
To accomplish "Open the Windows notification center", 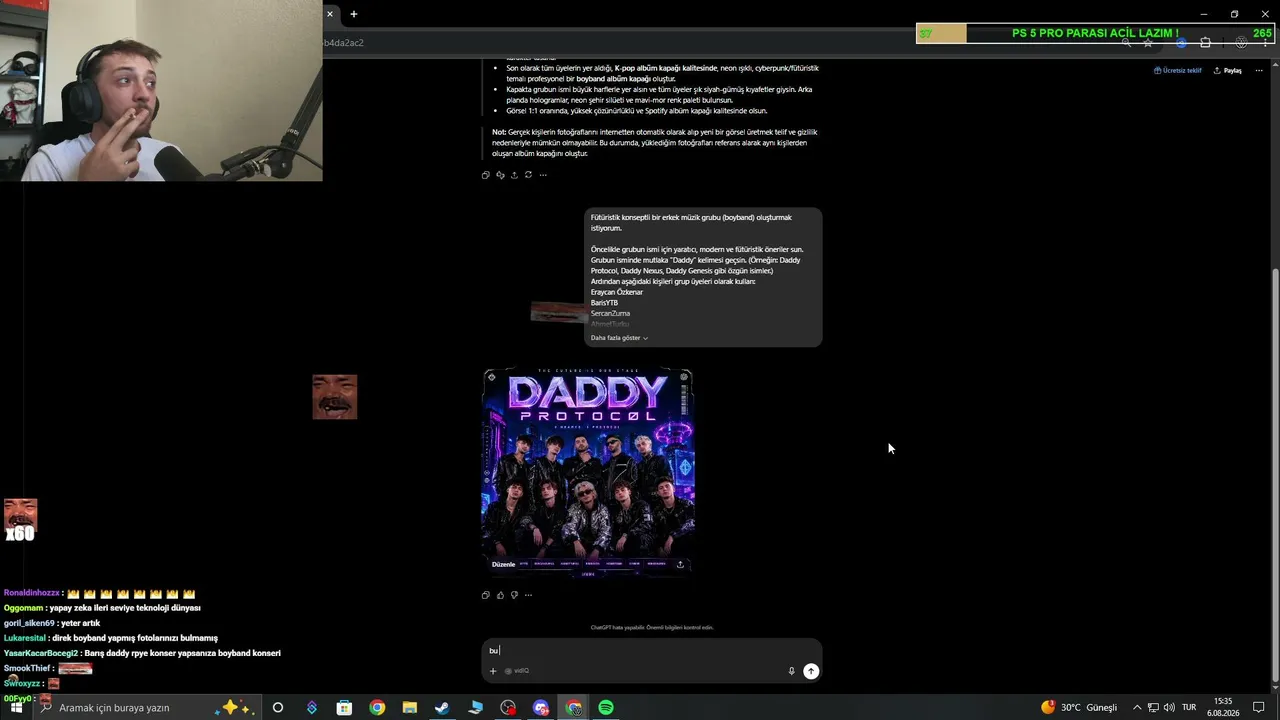I will click(x=1259, y=707).
